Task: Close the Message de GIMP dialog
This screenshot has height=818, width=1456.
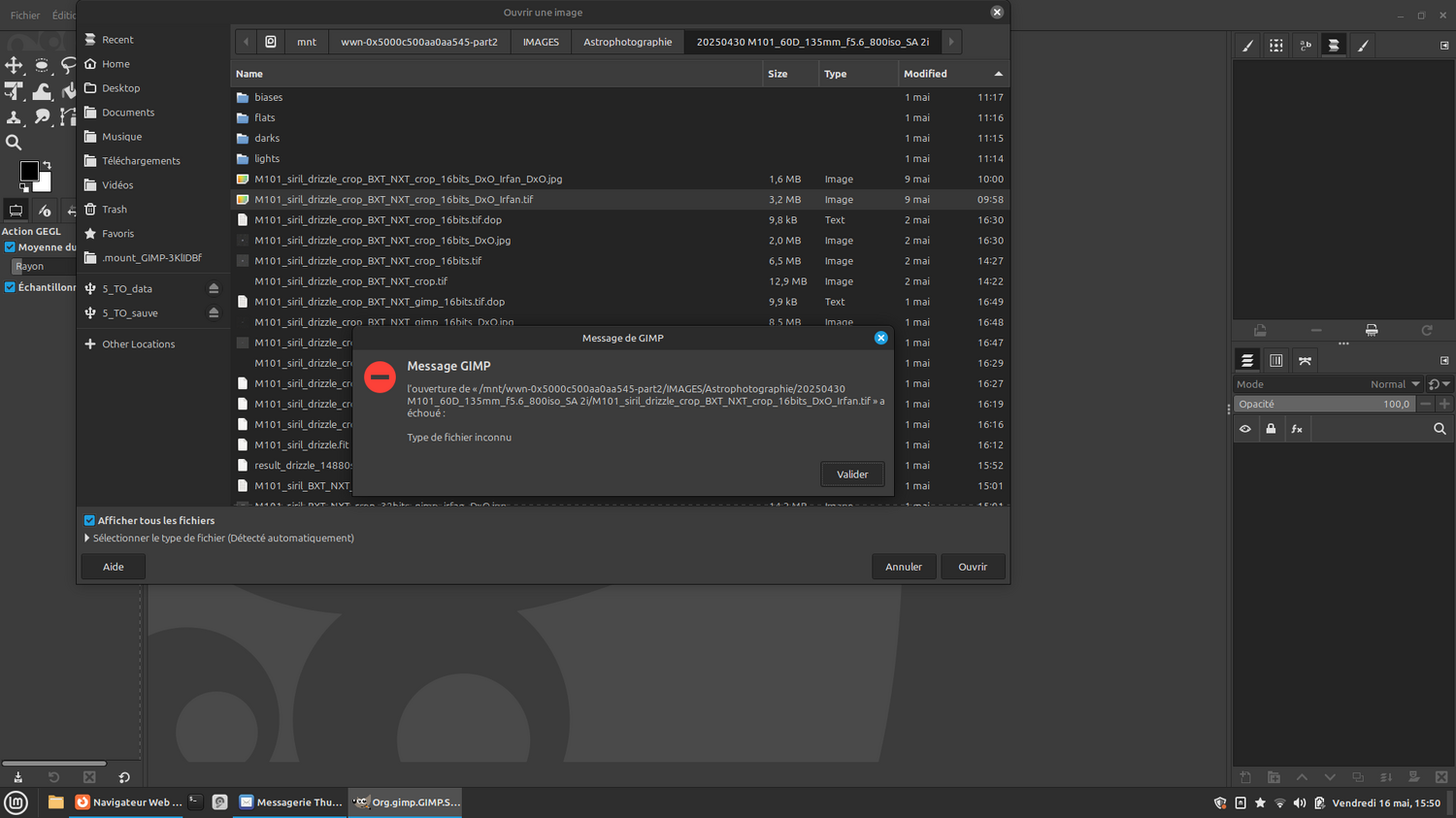Action: tap(880, 338)
